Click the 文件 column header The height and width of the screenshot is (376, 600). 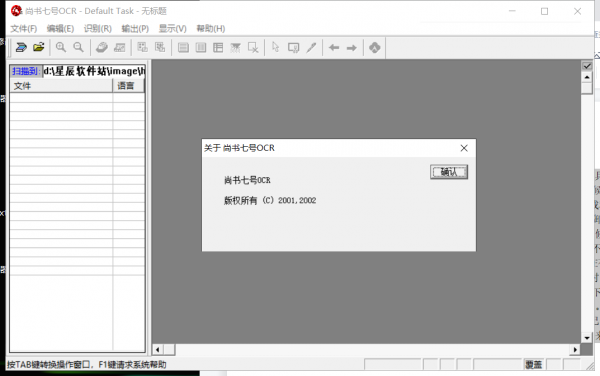(x=61, y=86)
